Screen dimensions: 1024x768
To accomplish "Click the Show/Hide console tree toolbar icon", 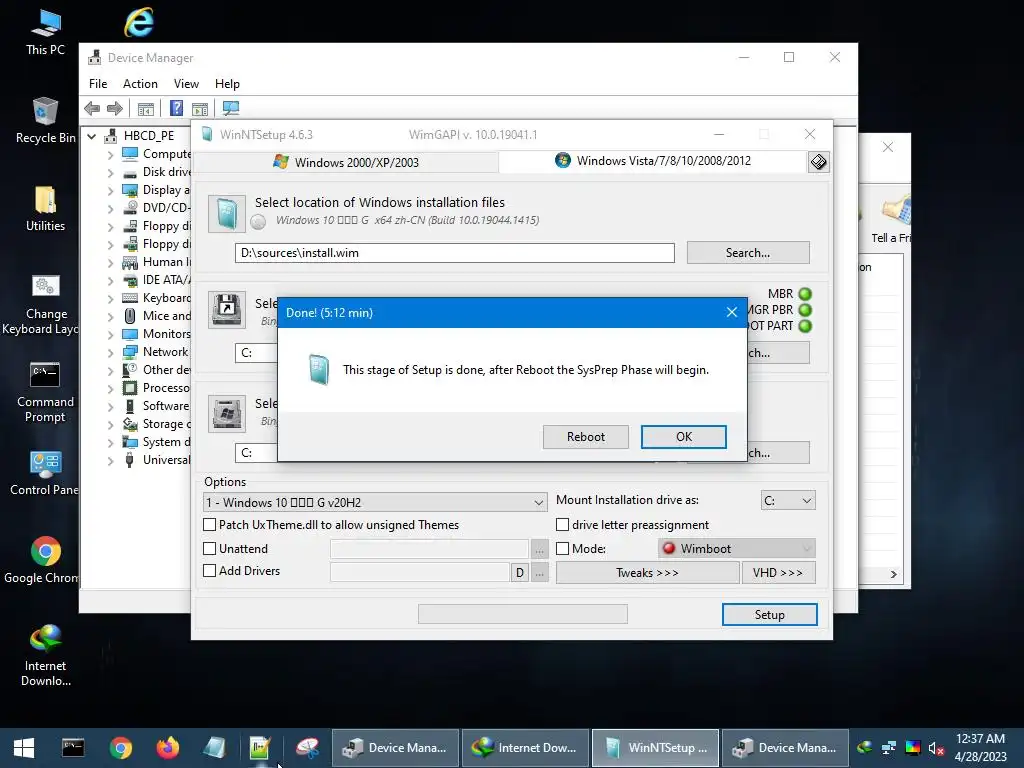I will 146,108.
